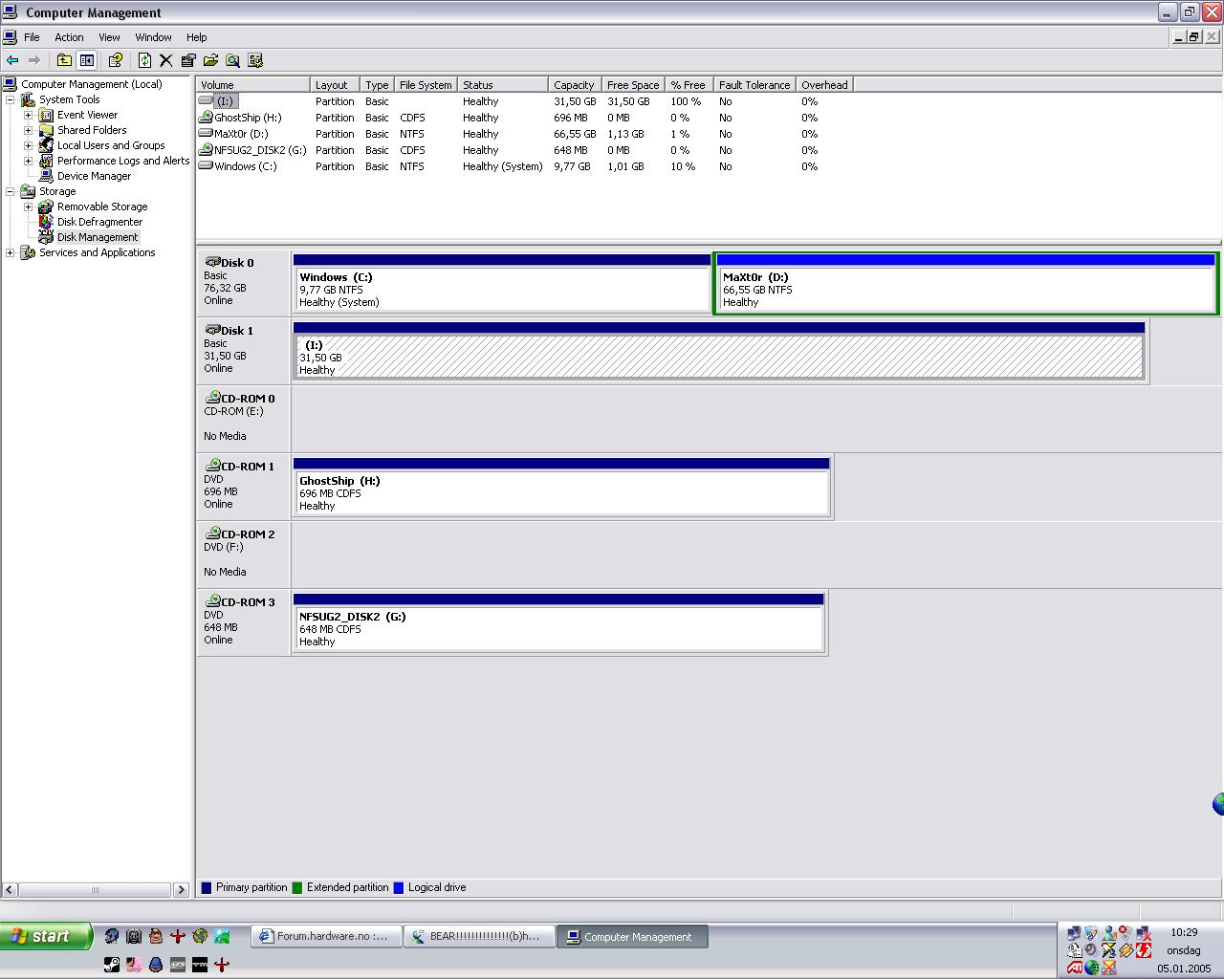Select Event Viewer in the tree

[87, 115]
